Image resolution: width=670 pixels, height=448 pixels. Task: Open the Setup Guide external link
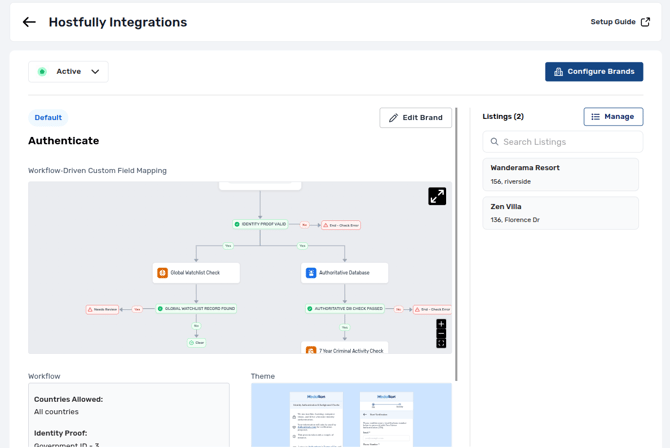coord(620,22)
